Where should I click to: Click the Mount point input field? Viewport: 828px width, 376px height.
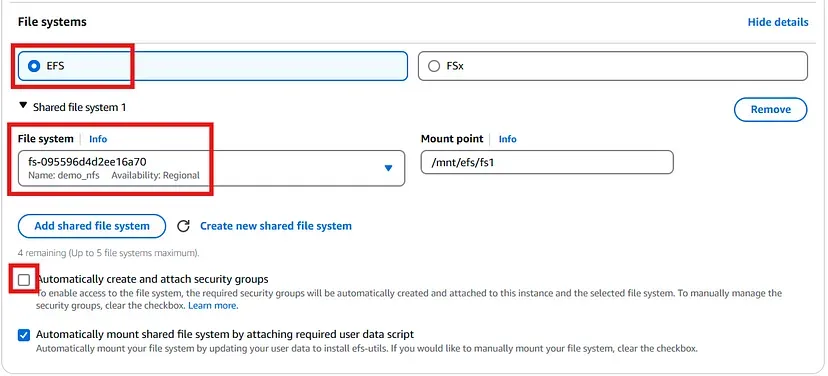pos(547,162)
